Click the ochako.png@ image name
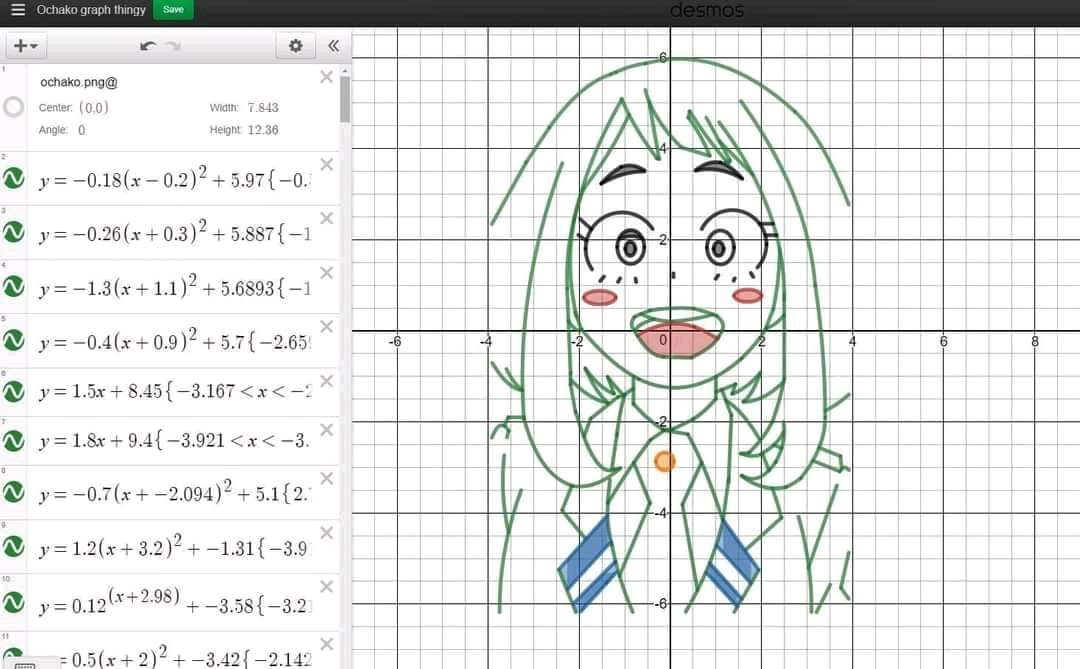The height and width of the screenshot is (669, 1080). coord(79,82)
